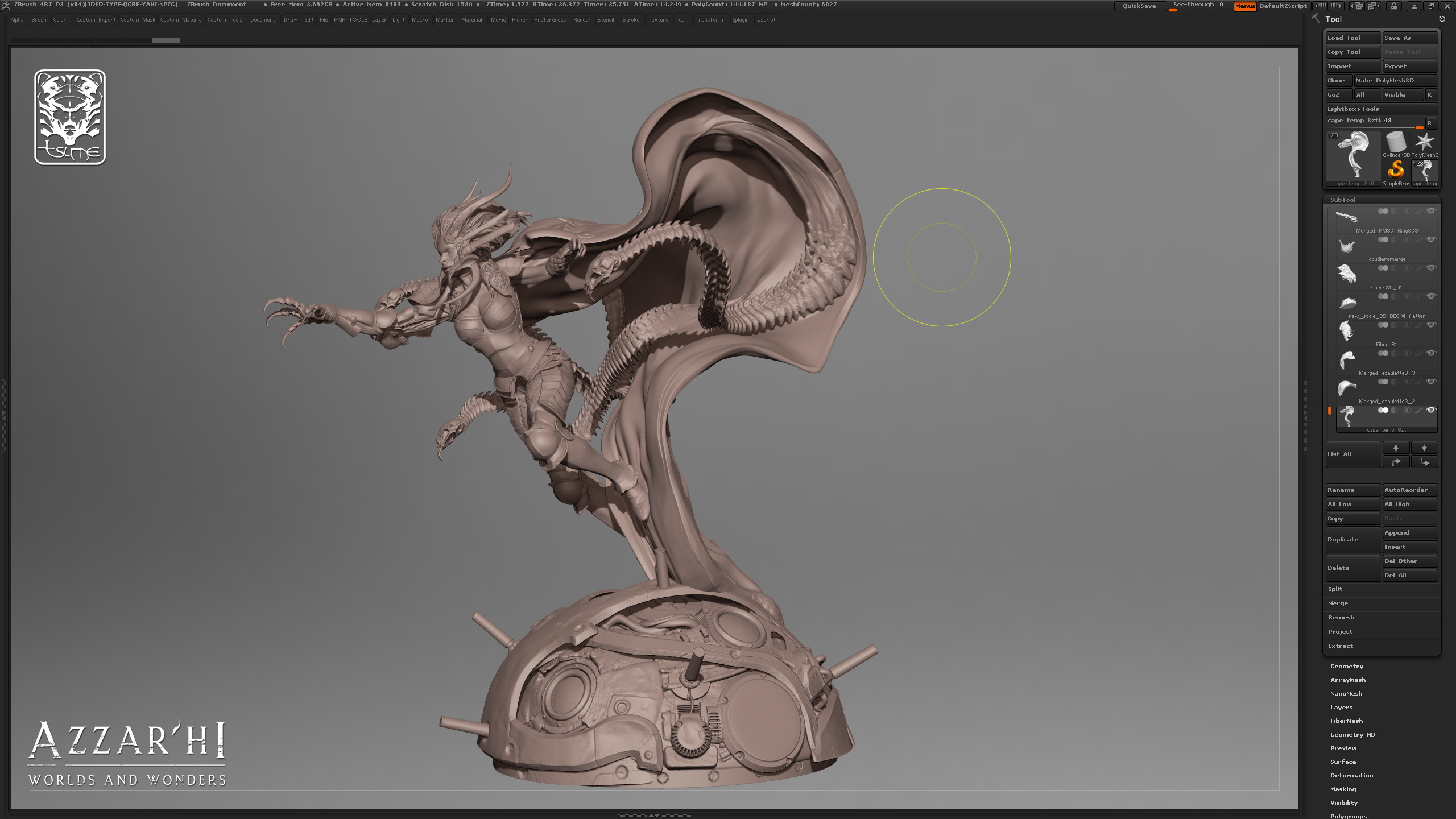The image size is (1456, 819).
Task: Expand the Geometry subpalette
Action: click(x=1346, y=666)
